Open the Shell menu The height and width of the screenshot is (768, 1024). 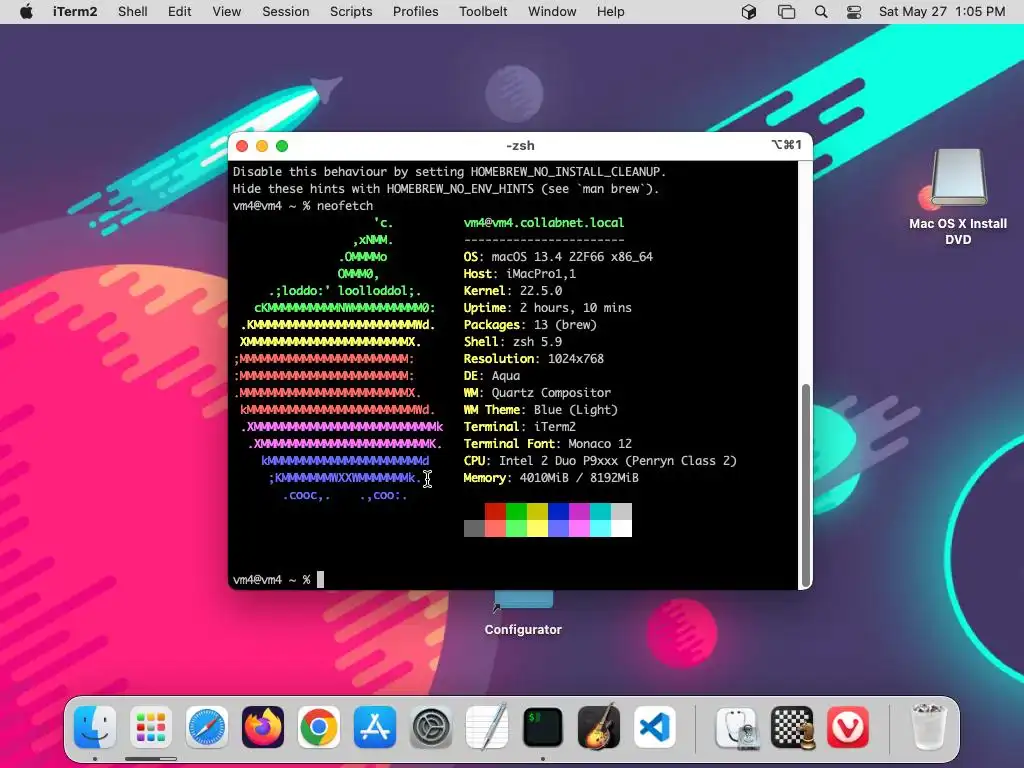(133, 12)
